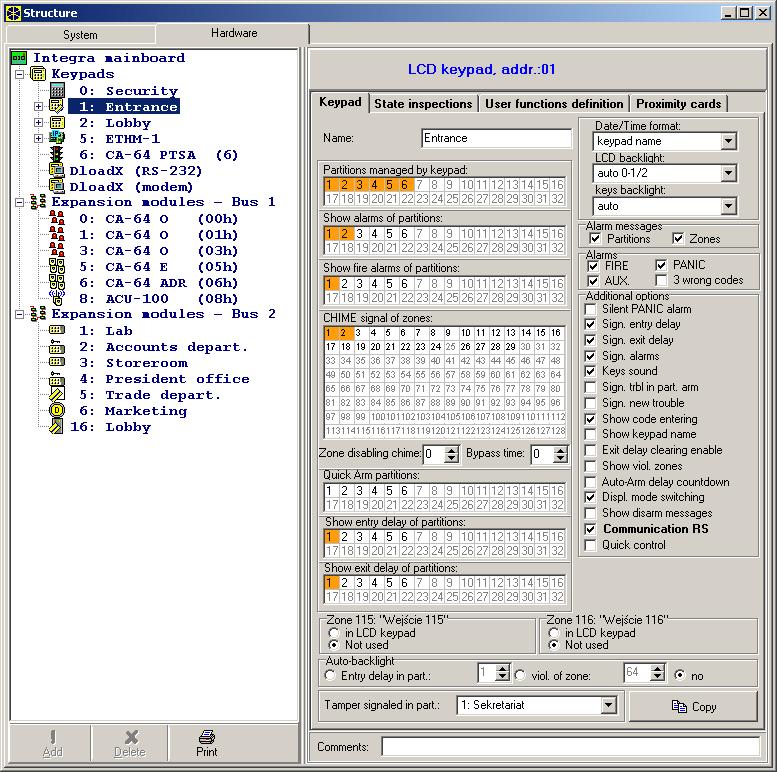Open Tamper signaled in part. dropdown
This screenshot has height=772, width=777.
(x=608, y=705)
